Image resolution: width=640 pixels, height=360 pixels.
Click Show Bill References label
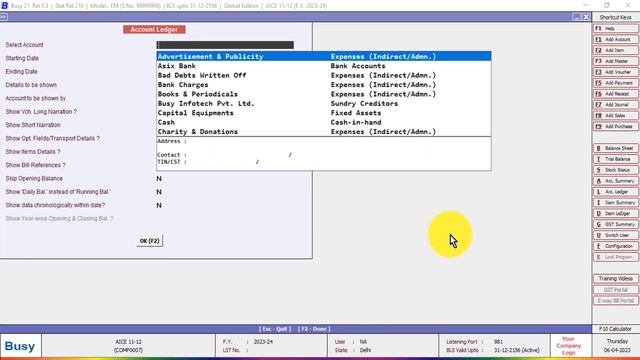(x=36, y=165)
